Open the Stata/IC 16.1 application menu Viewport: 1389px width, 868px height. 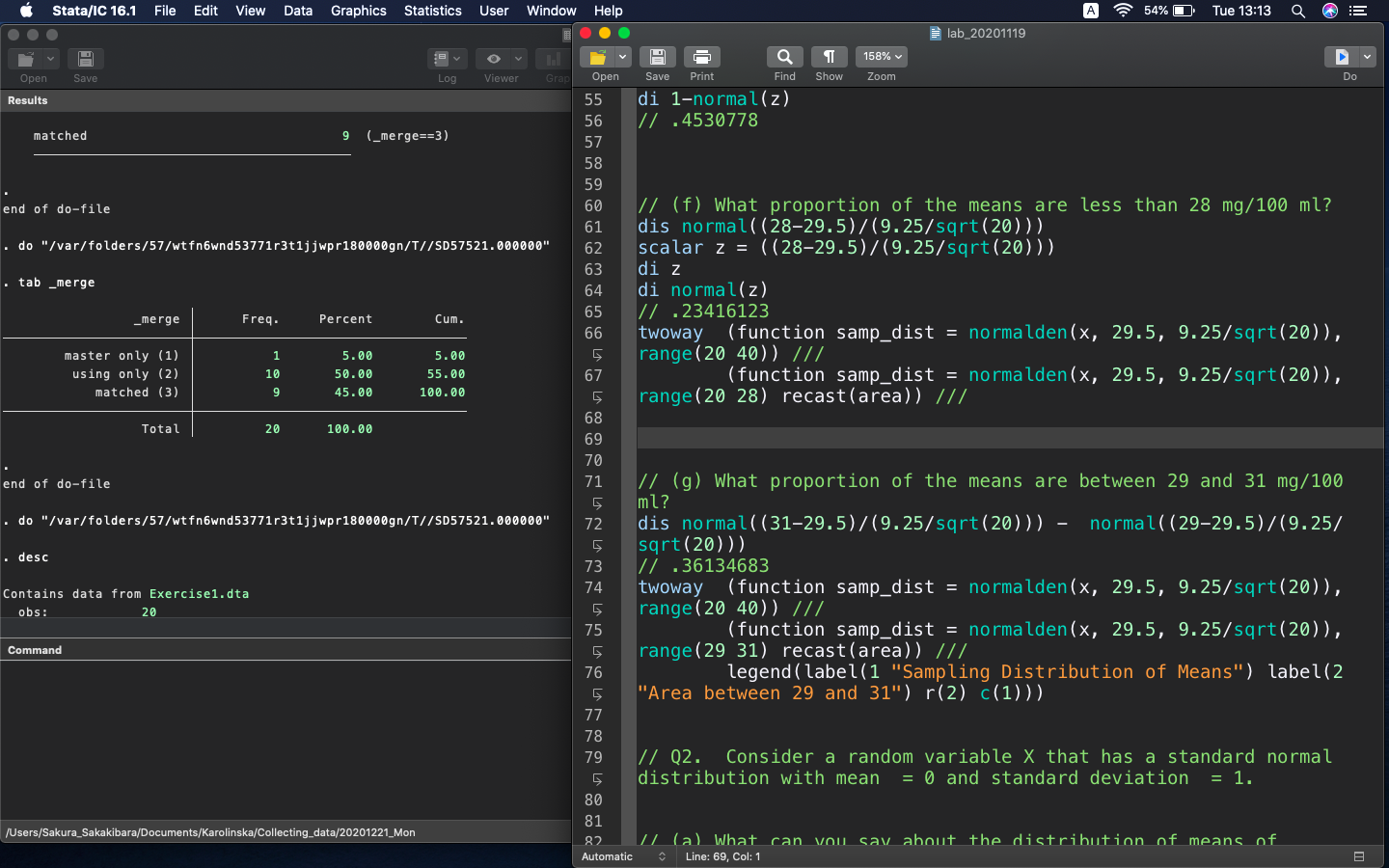pos(94,11)
